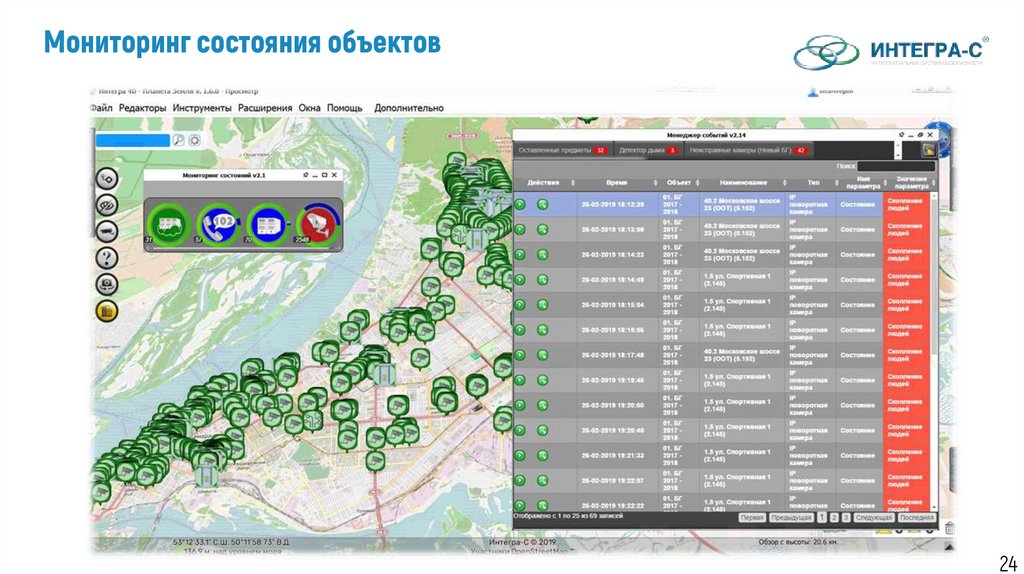This screenshot has height=574, width=1024.
Task: Click the blue map search field
Action: (x=133, y=140)
